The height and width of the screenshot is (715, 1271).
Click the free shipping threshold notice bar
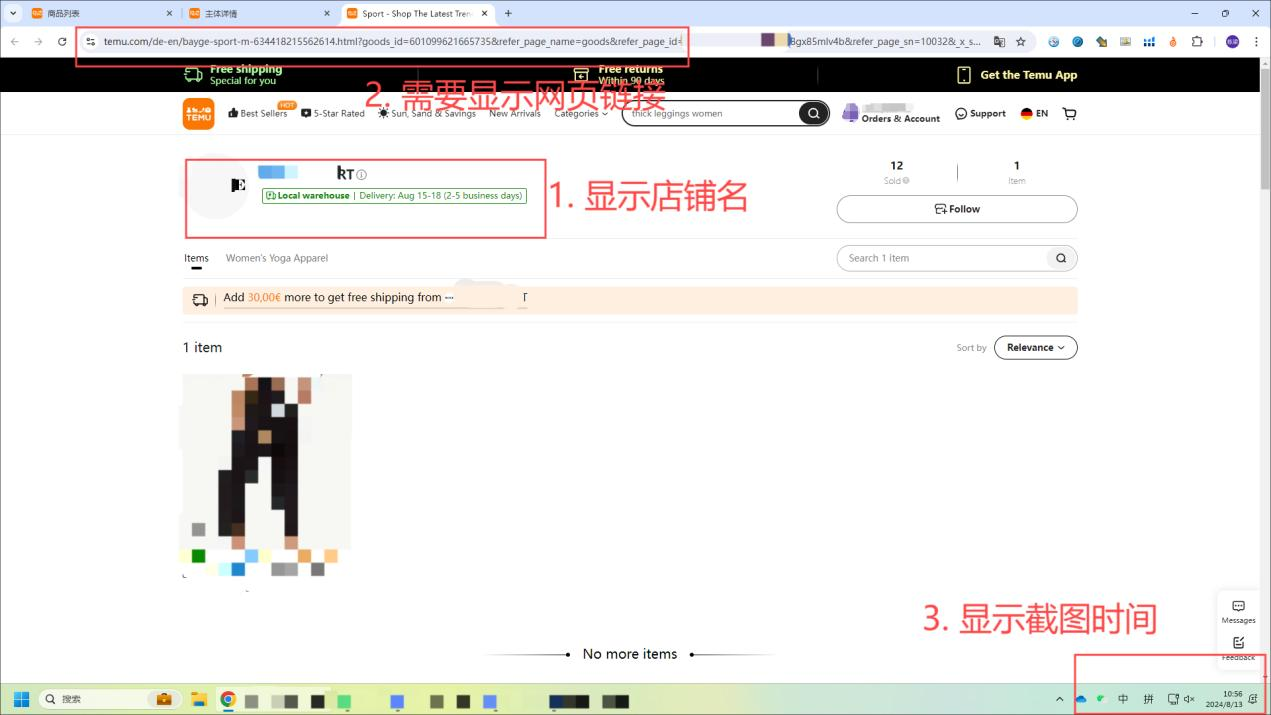click(x=630, y=299)
